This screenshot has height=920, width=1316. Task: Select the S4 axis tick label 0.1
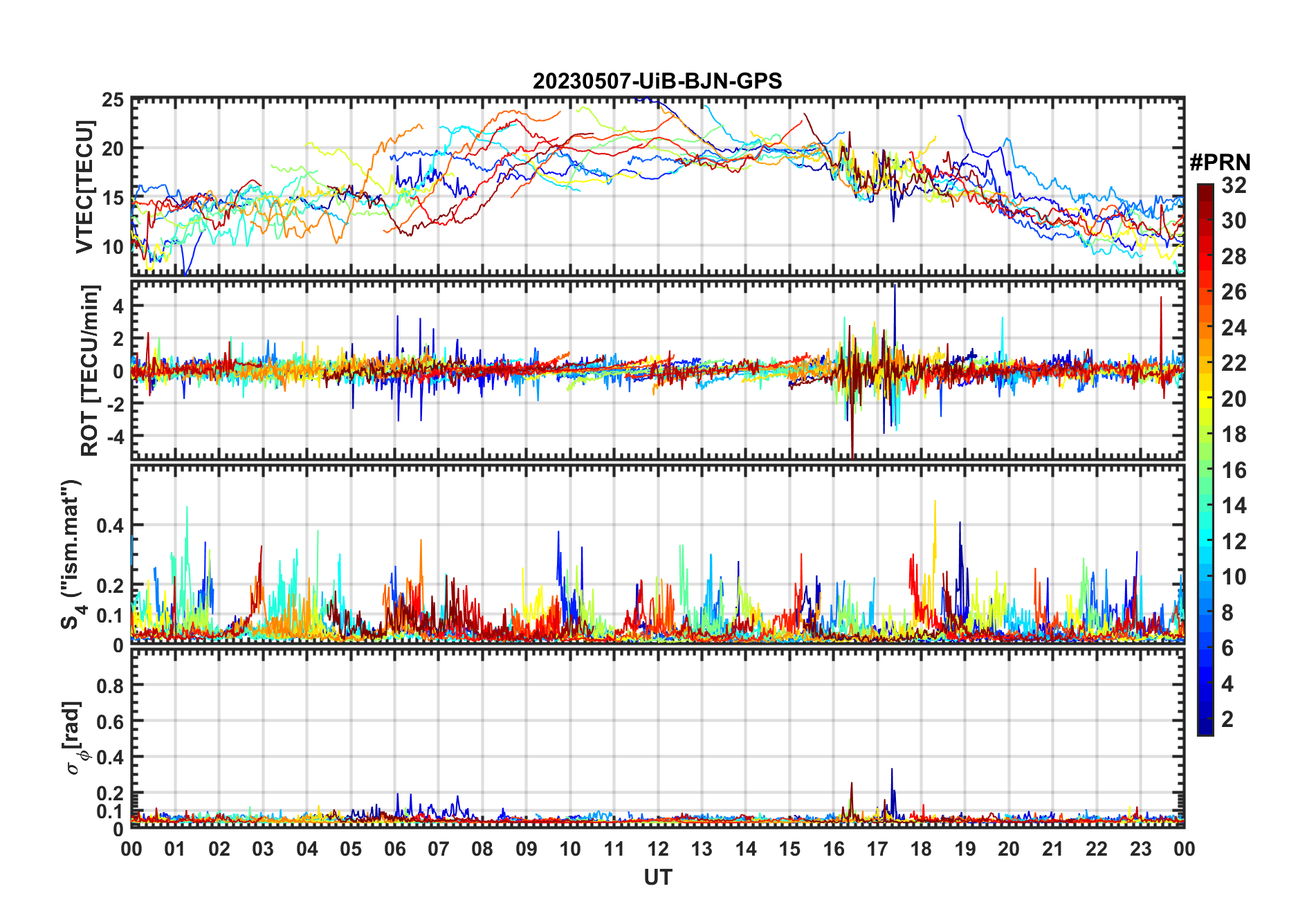111,615
